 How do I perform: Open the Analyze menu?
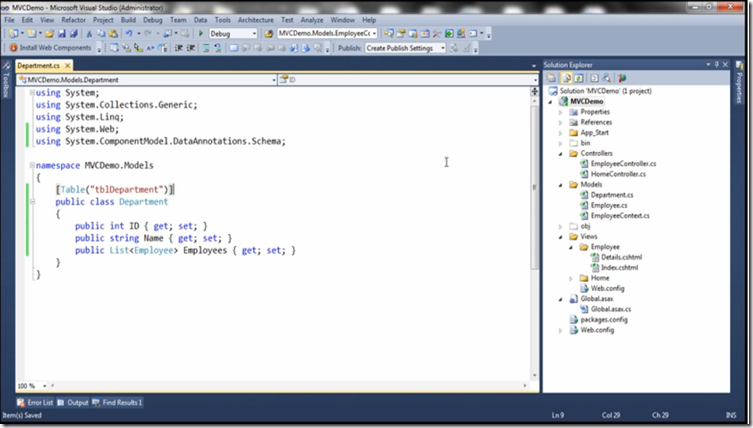(312, 20)
